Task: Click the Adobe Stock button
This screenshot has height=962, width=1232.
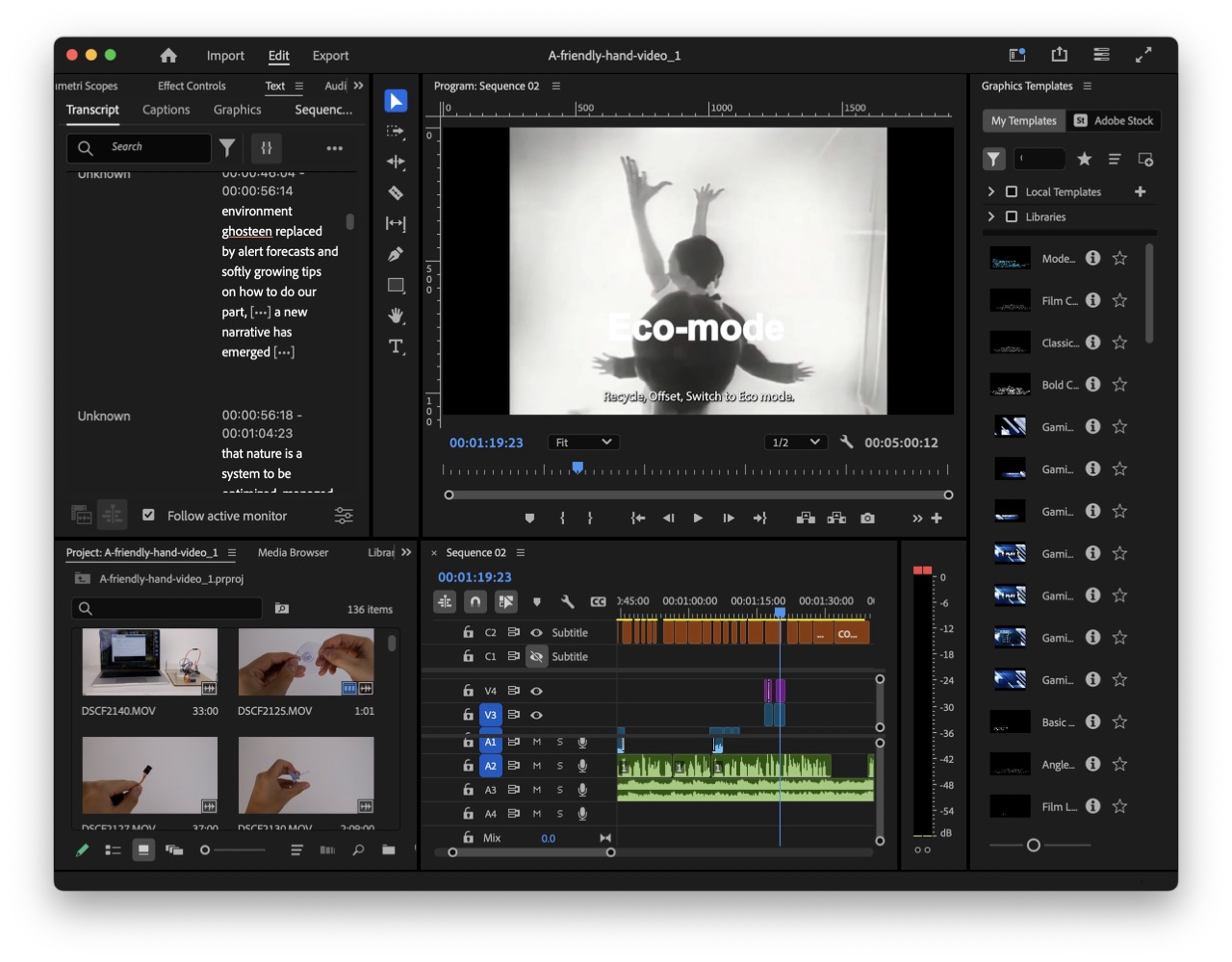Action: [x=1114, y=120]
